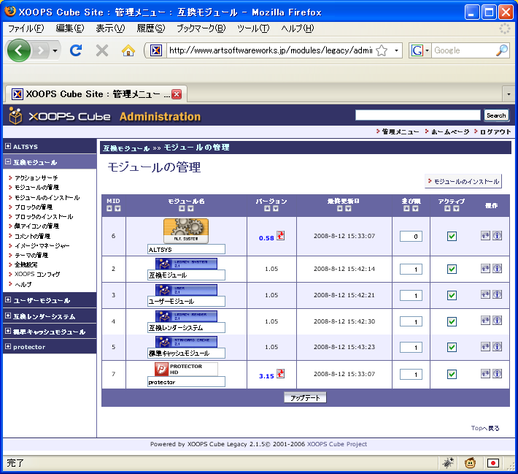Screen dimensions: 518x474
Task: Toggle active checkbox for ユーザーモジュール row
Action: point(452,295)
